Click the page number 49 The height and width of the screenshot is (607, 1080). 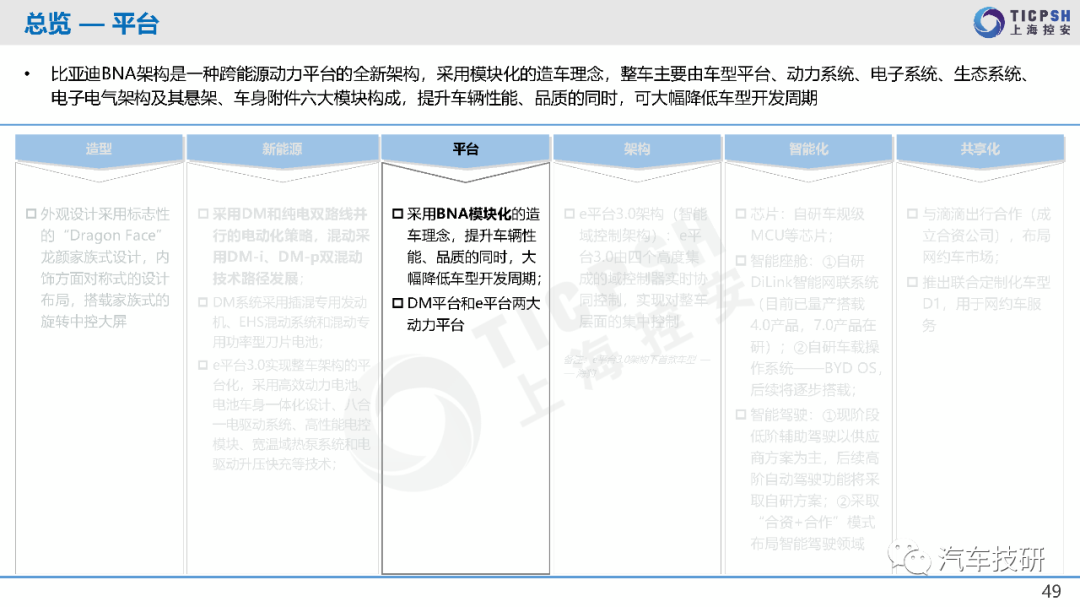click(1051, 591)
